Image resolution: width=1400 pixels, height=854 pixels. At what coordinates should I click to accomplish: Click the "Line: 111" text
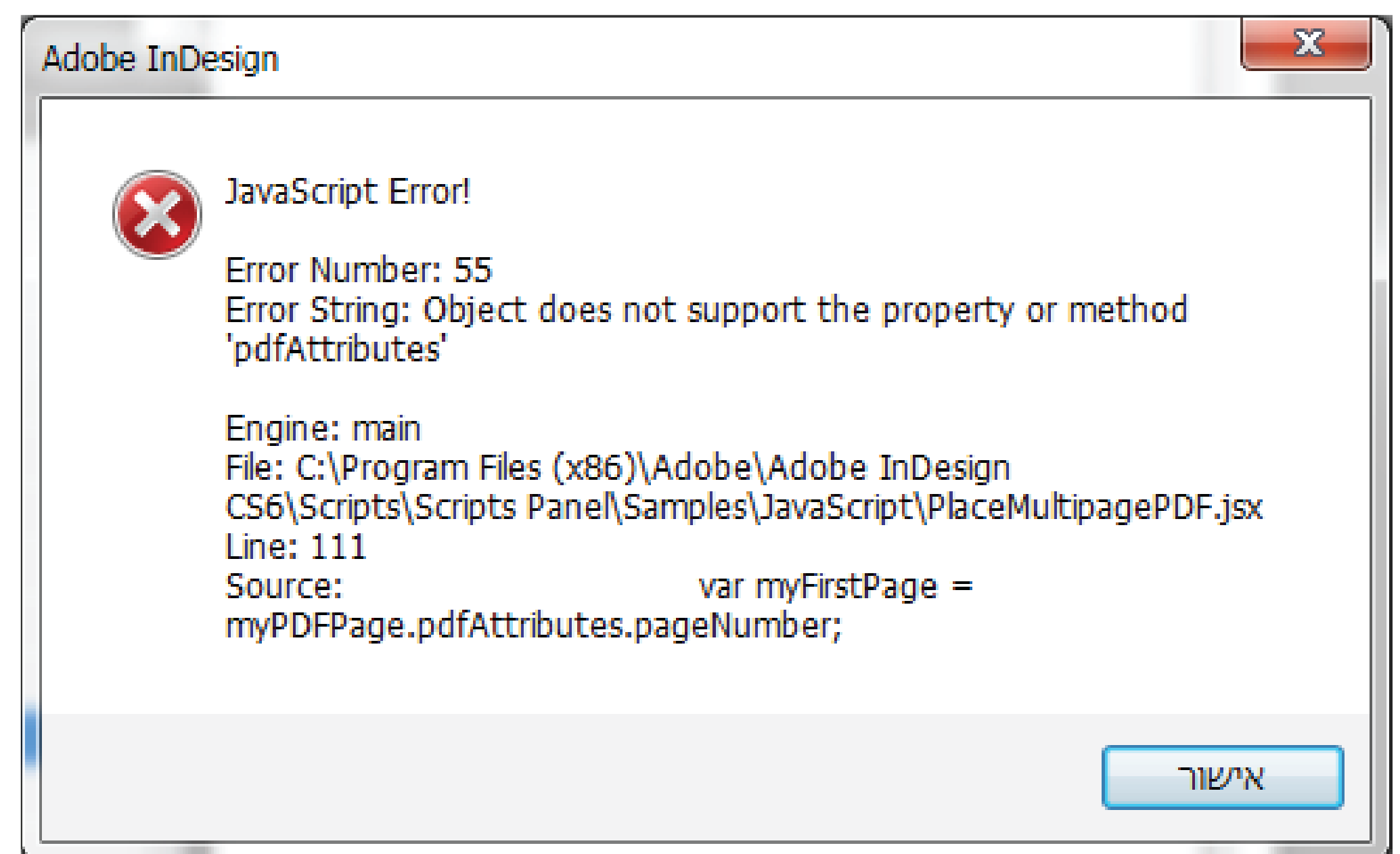point(295,546)
